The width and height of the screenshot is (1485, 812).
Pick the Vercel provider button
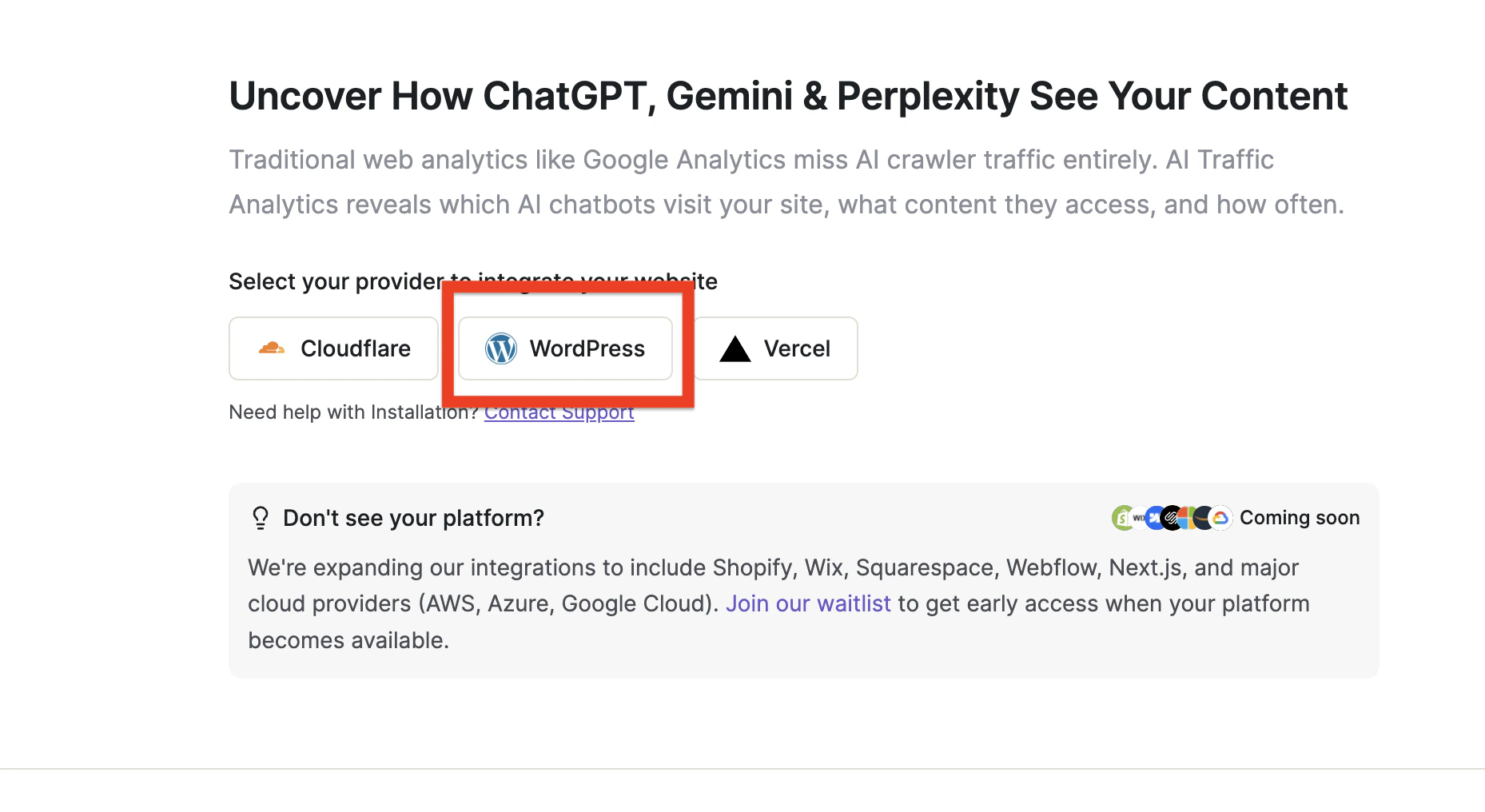775,348
